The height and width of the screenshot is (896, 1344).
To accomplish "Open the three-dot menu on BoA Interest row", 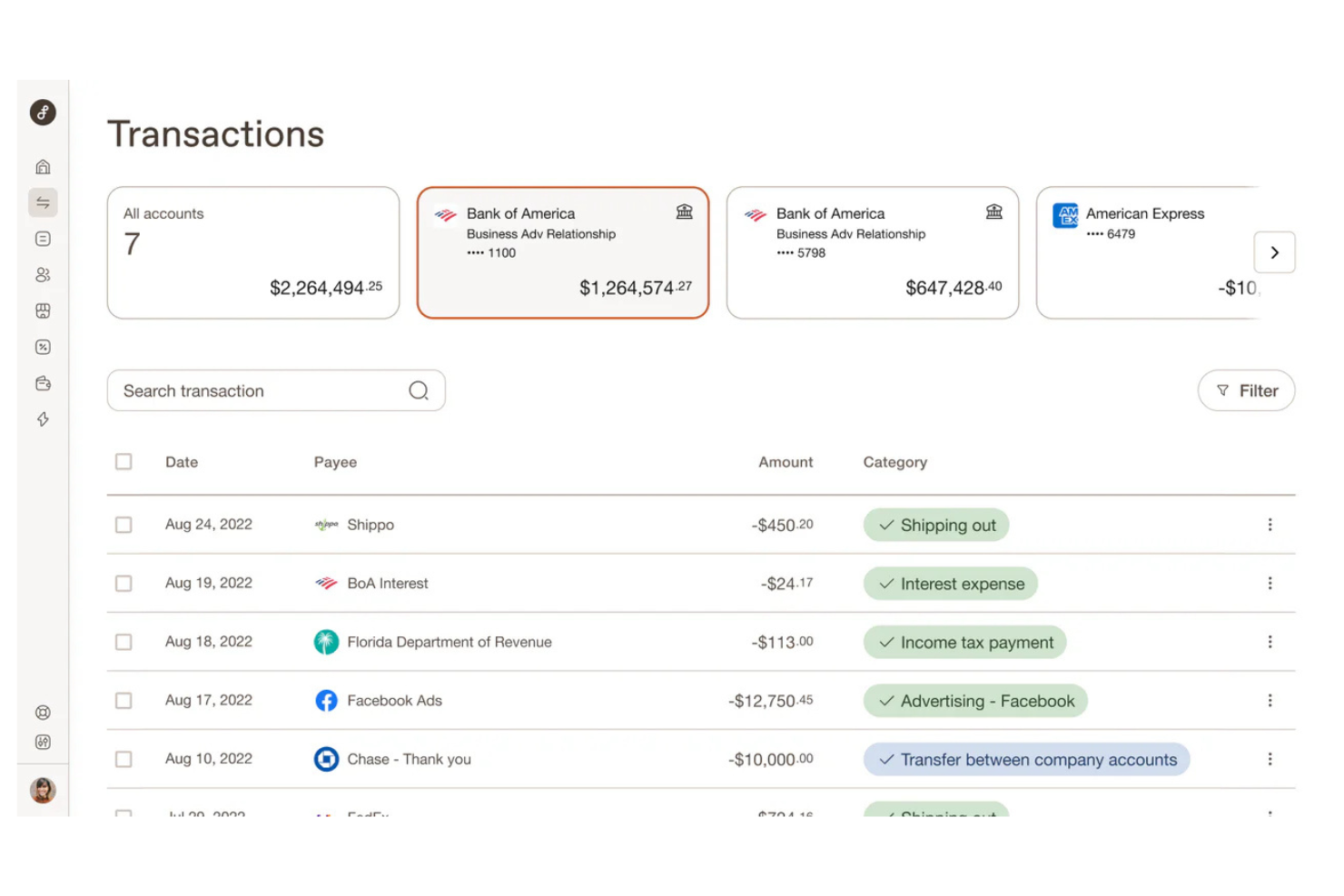I will [1270, 583].
